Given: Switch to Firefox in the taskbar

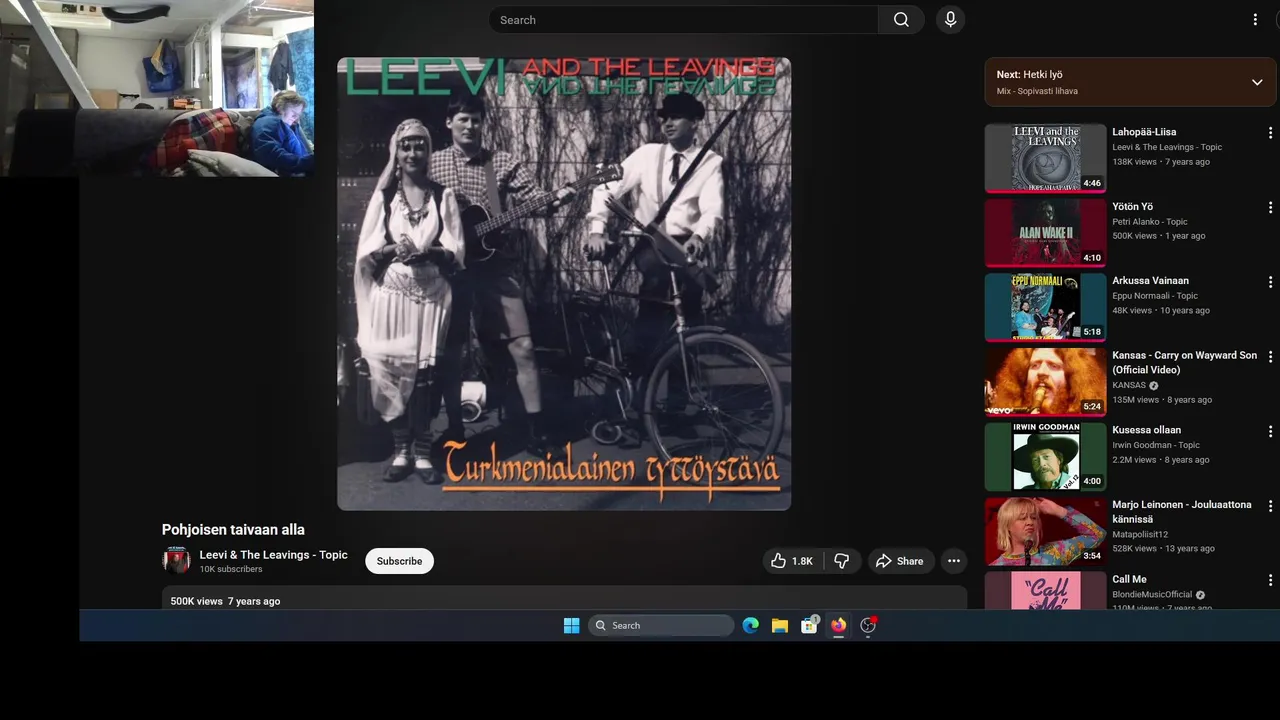Looking at the screenshot, I should [838, 626].
